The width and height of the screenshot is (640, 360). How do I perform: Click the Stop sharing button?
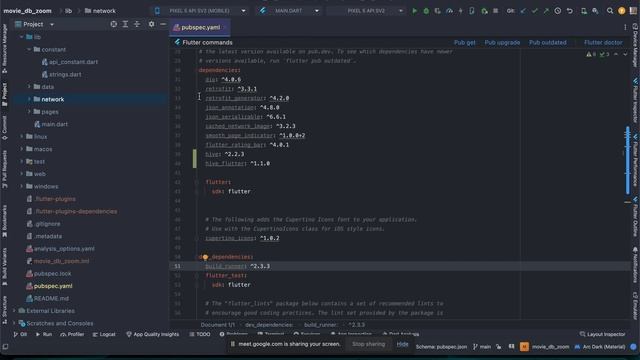click(368, 344)
